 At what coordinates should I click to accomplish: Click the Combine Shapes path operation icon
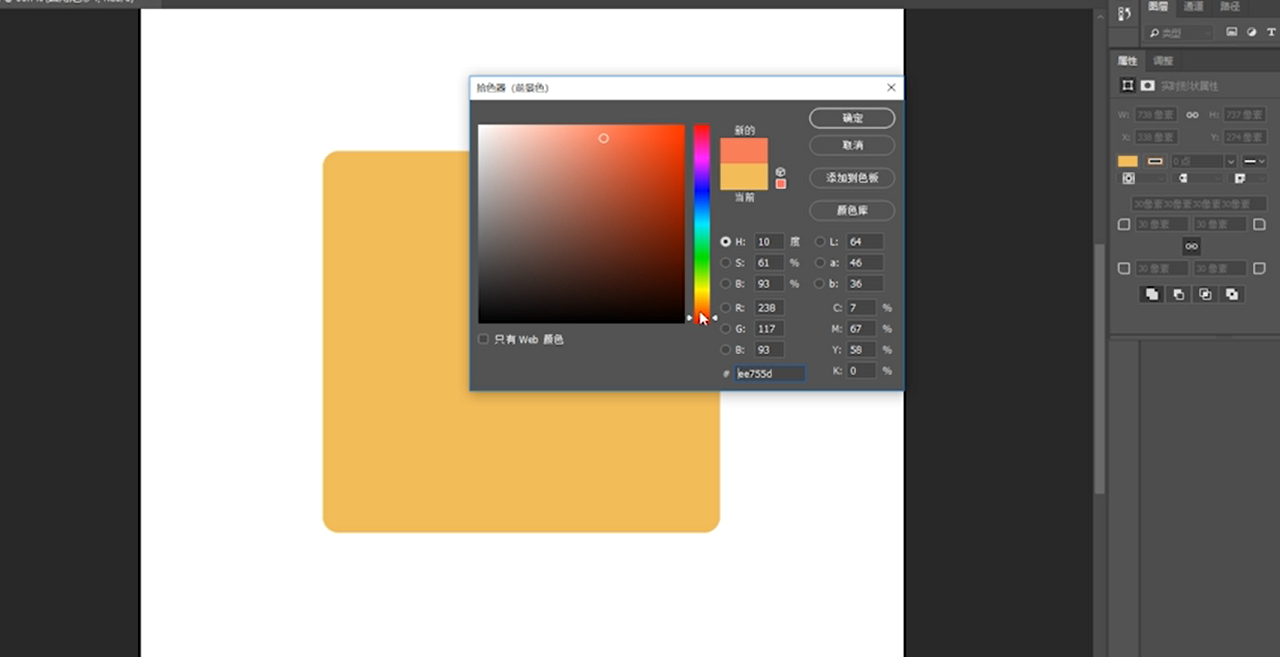[1152, 294]
